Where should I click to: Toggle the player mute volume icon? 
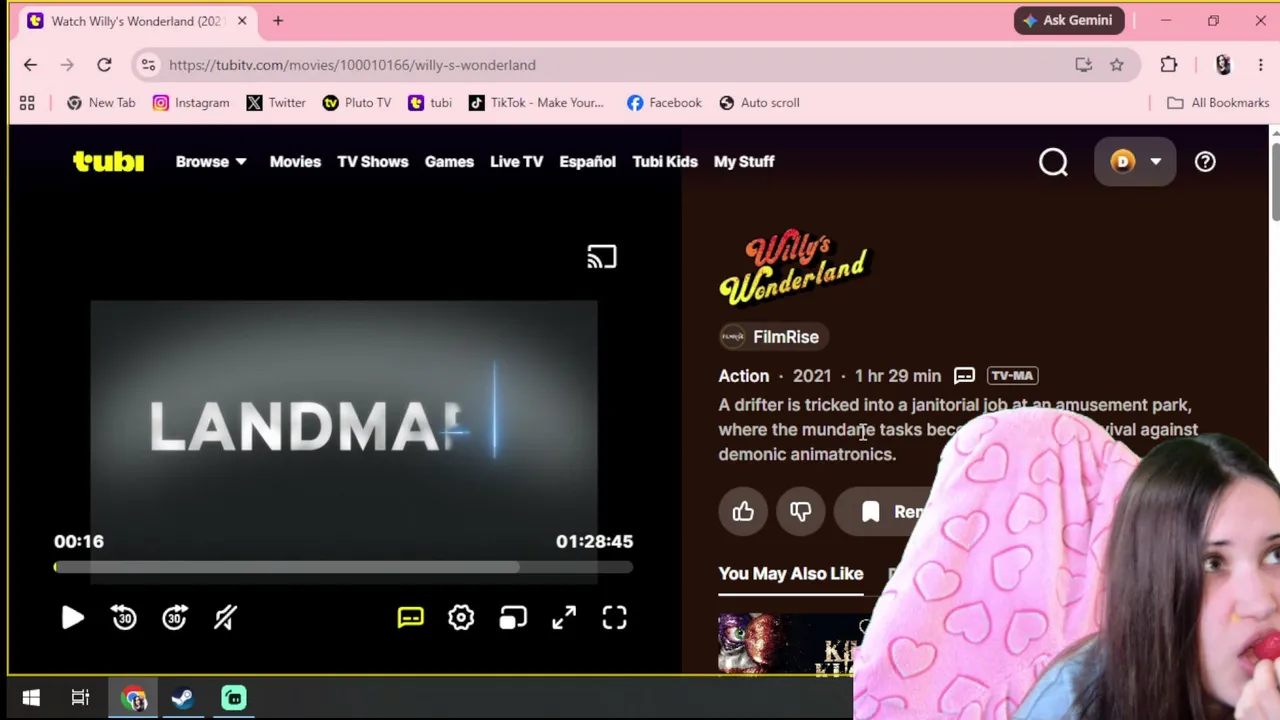[225, 618]
